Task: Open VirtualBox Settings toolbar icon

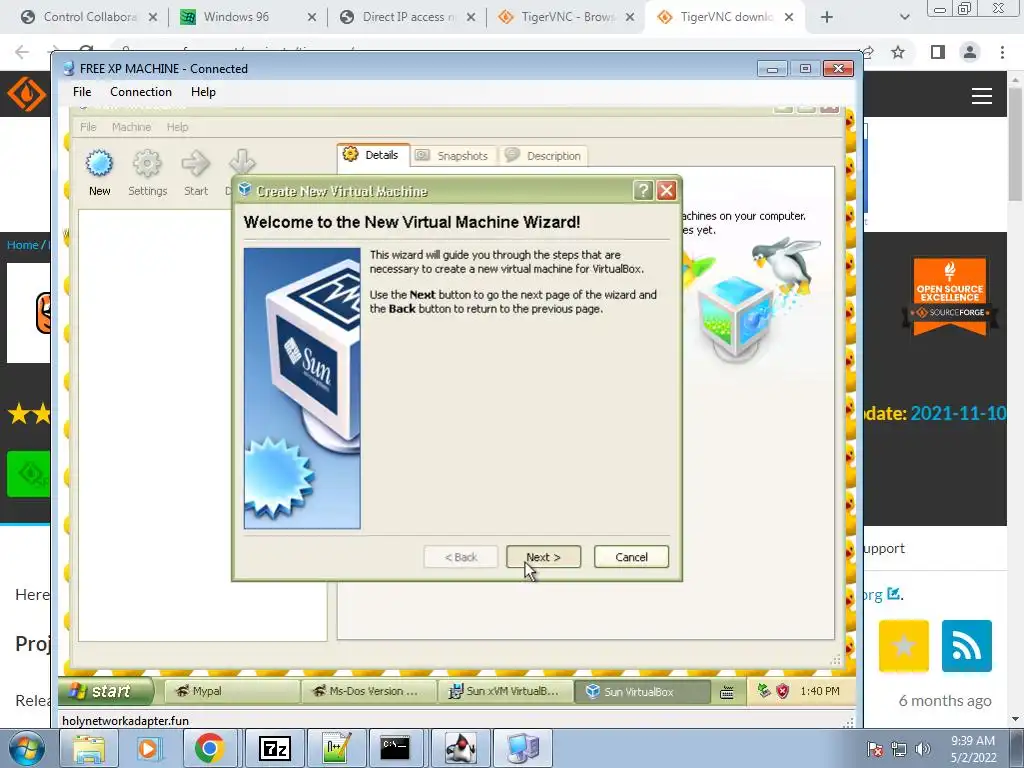Action: click(x=148, y=172)
